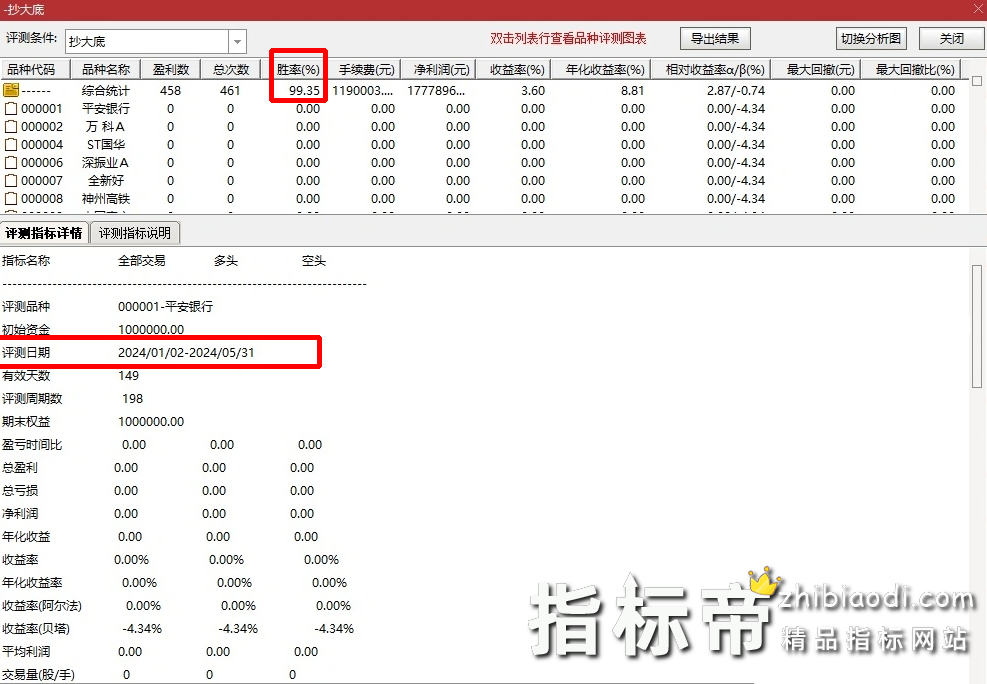Viewport: 987px width, 684px height.
Task: Select the 评测指标详情 tab
Action: click(44, 233)
